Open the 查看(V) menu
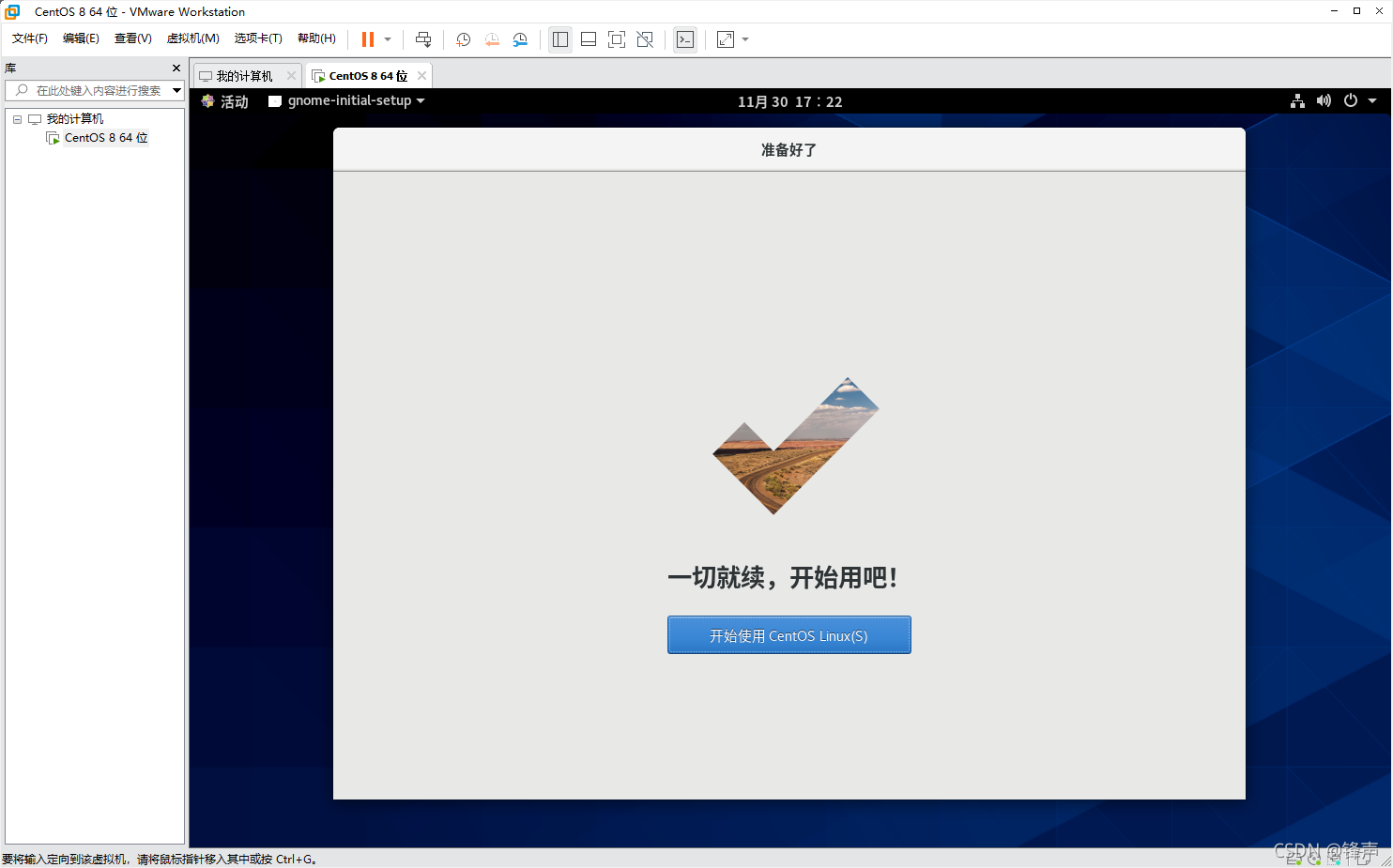This screenshot has width=1393, height=868. (x=132, y=38)
